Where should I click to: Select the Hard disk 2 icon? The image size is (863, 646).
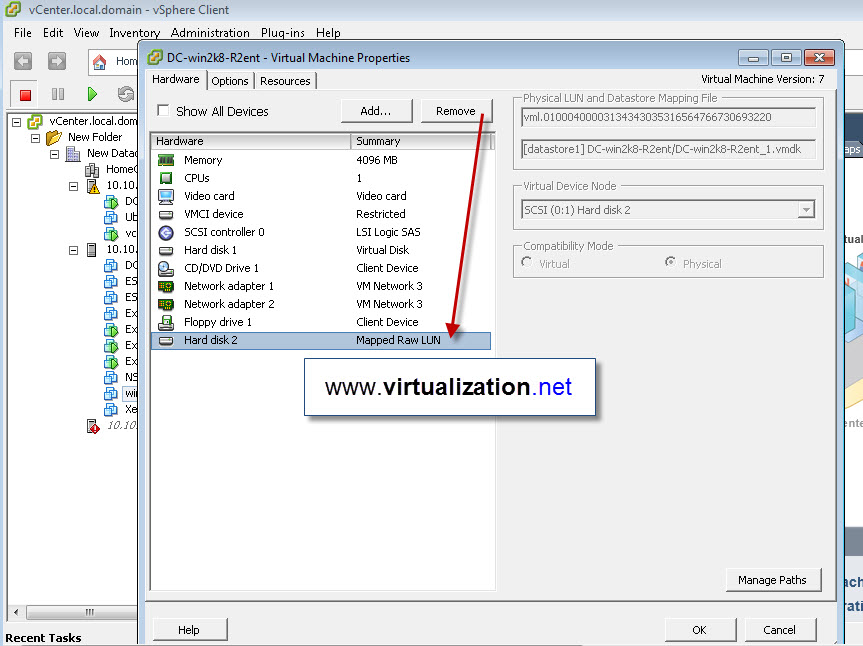166,341
